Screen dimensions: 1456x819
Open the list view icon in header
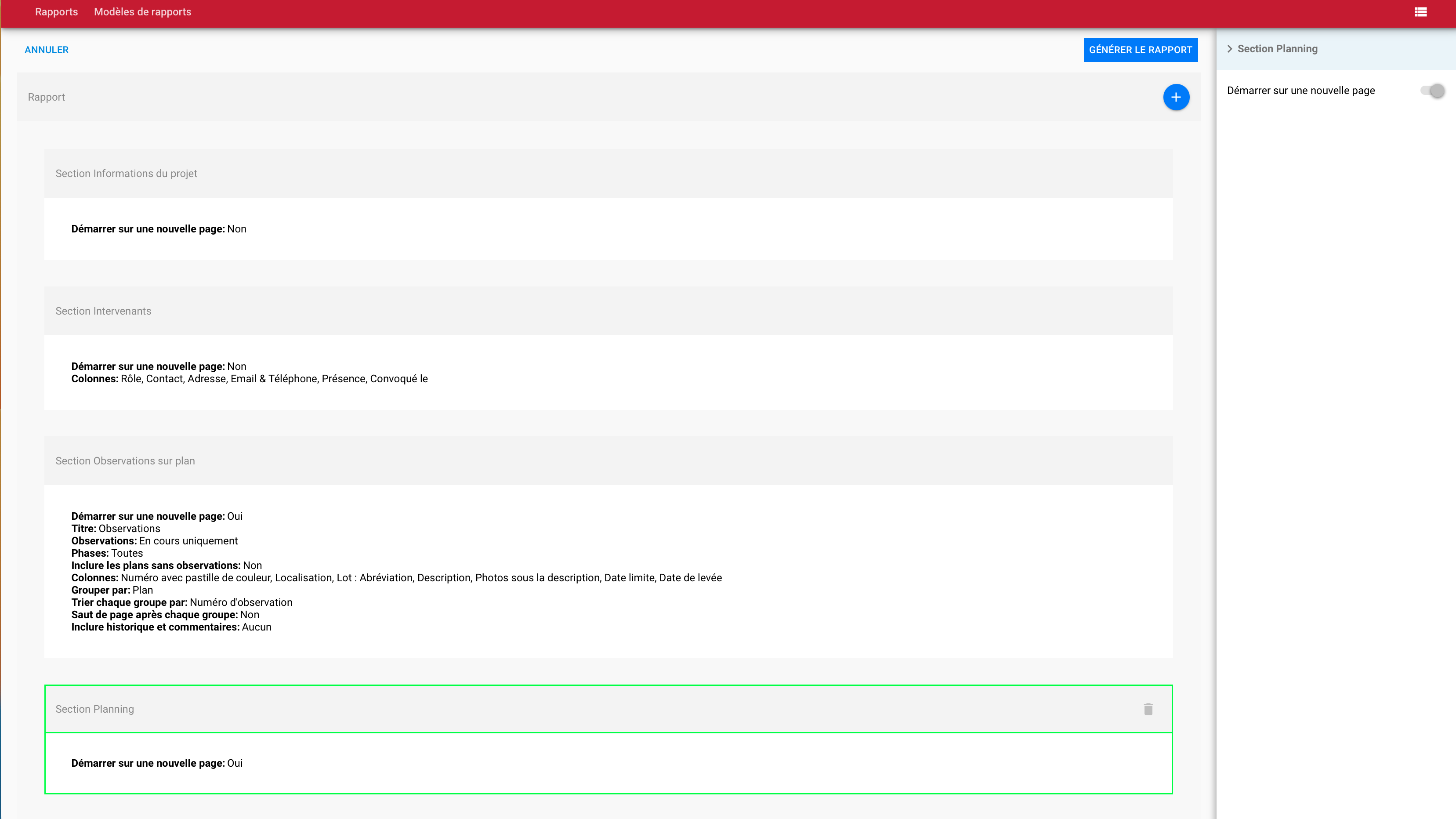click(x=1420, y=12)
